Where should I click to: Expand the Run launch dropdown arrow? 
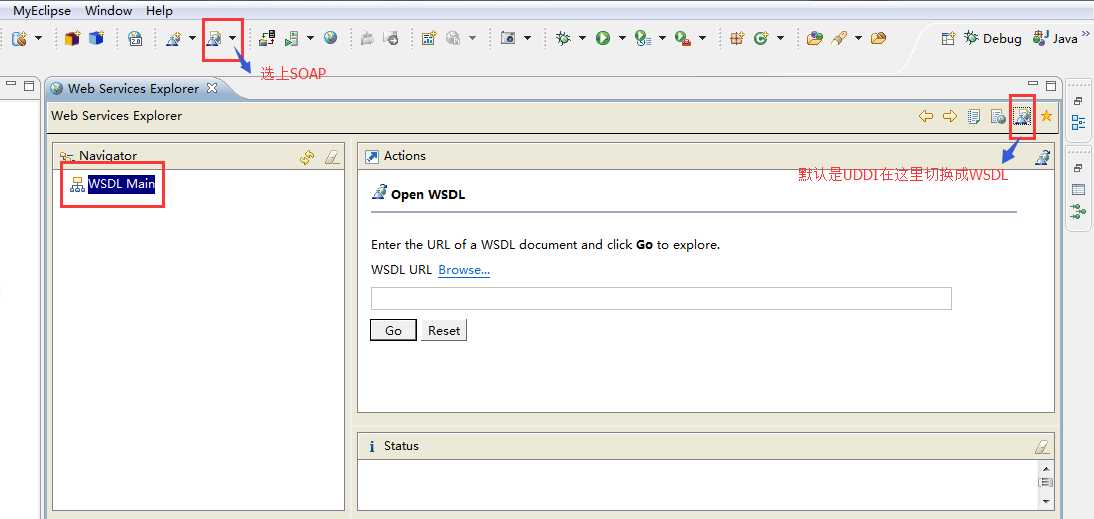tap(622, 38)
